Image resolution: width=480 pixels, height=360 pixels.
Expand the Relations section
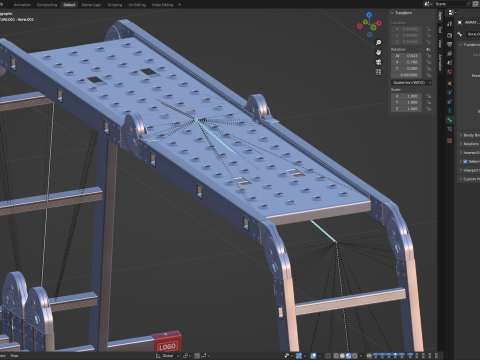coord(469,144)
